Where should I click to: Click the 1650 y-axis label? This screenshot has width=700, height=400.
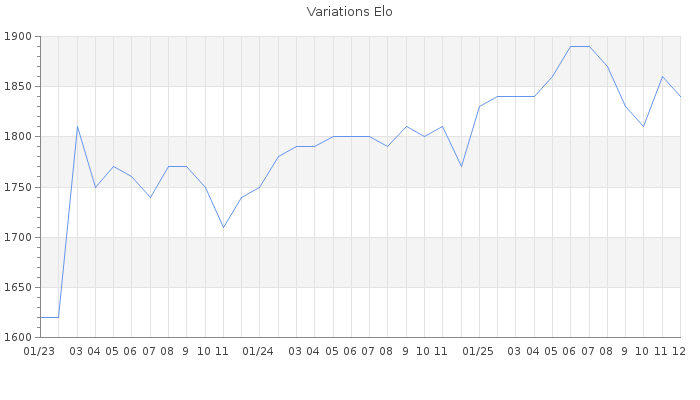click(18, 287)
